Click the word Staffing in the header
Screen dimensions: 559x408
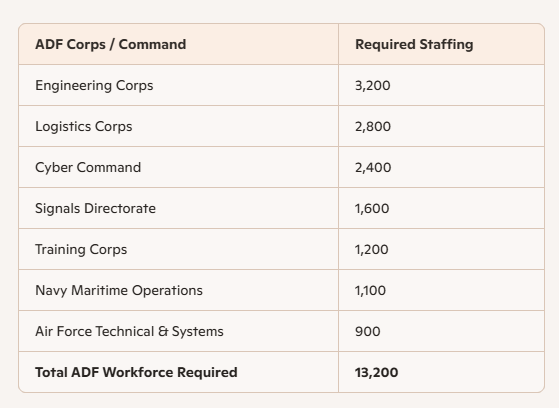tap(446, 45)
